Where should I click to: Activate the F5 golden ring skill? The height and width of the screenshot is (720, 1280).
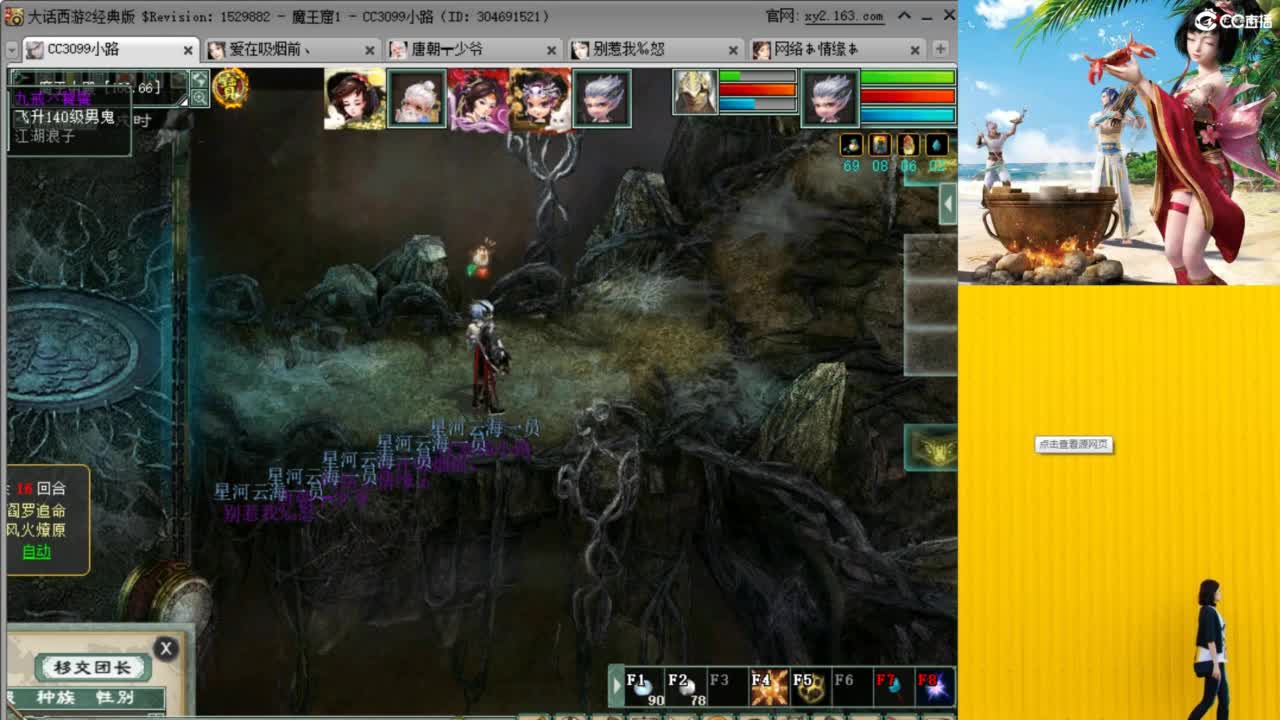tap(811, 687)
